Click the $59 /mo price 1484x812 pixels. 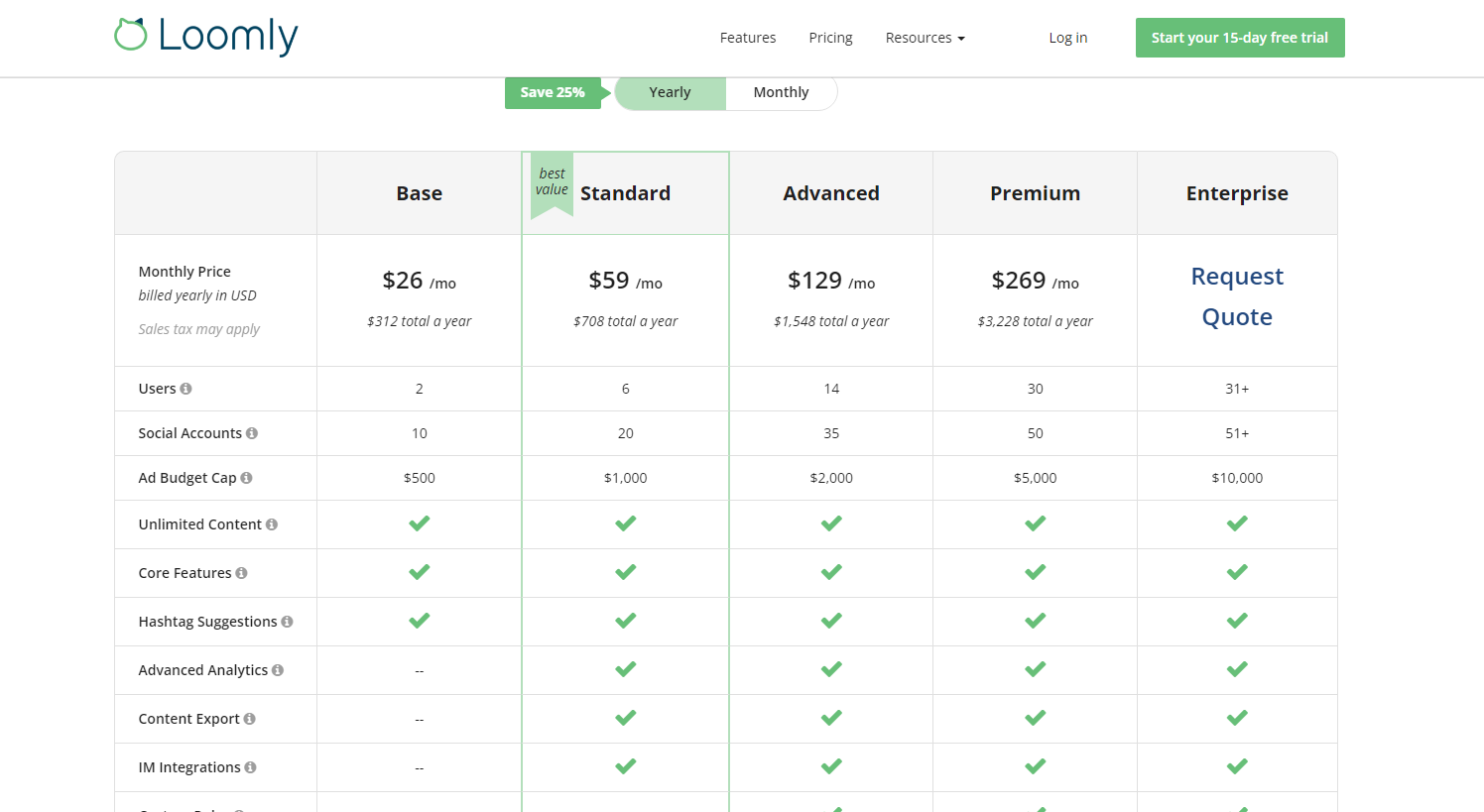tap(626, 281)
